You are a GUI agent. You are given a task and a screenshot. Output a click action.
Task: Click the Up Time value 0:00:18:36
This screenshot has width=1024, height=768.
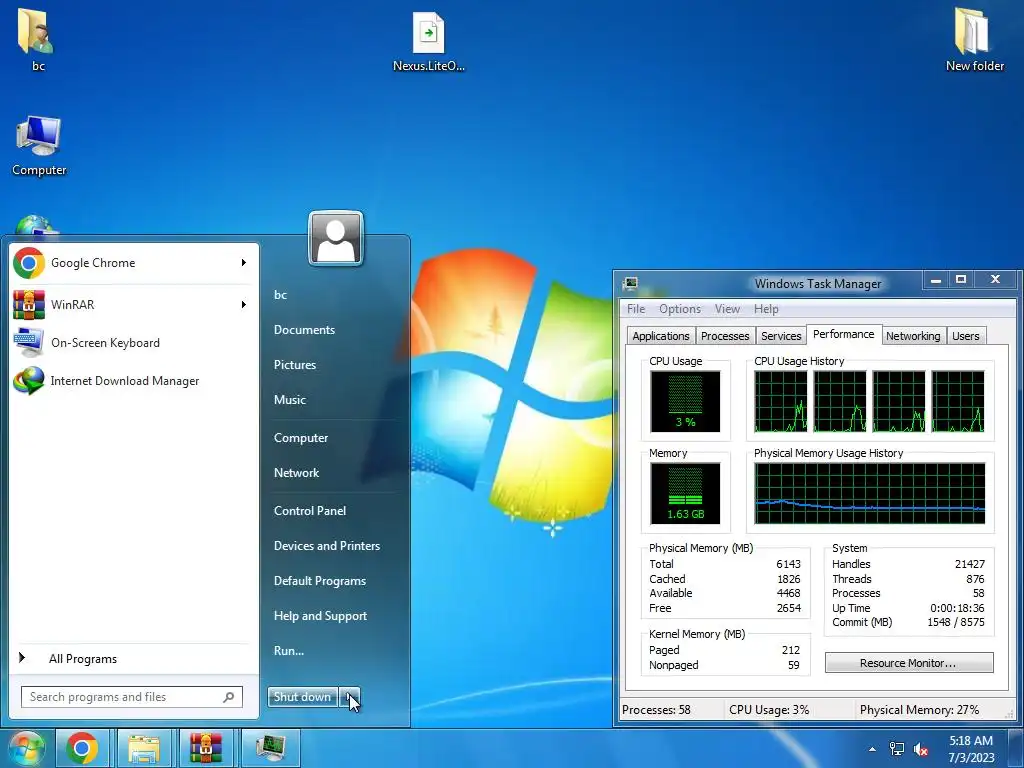click(x=957, y=608)
